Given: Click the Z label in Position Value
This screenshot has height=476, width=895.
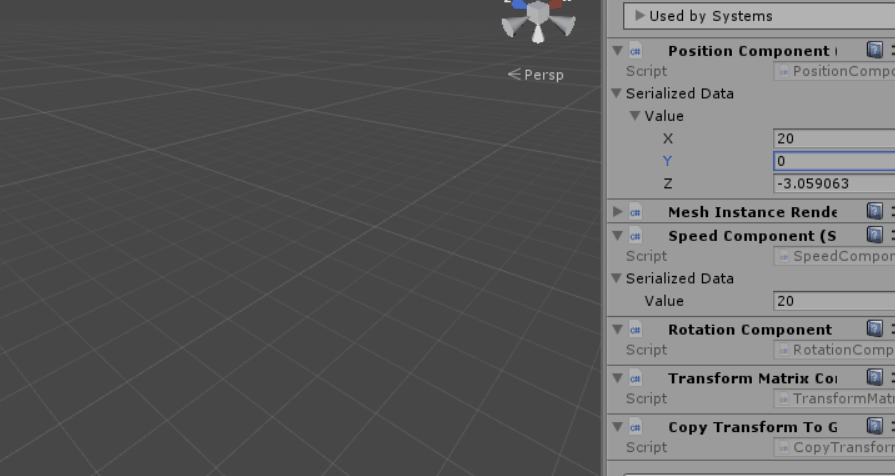Looking at the screenshot, I should [668, 183].
